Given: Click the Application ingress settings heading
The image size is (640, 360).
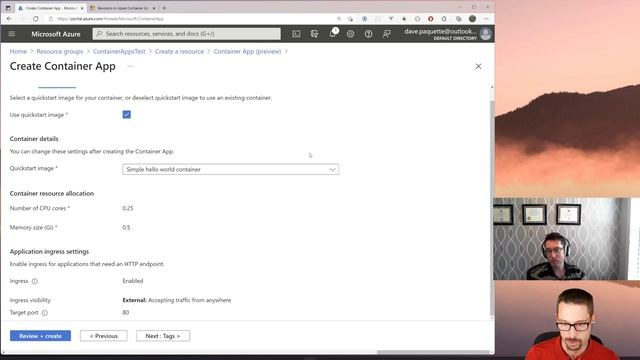Looking at the screenshot, I should 49,252.
